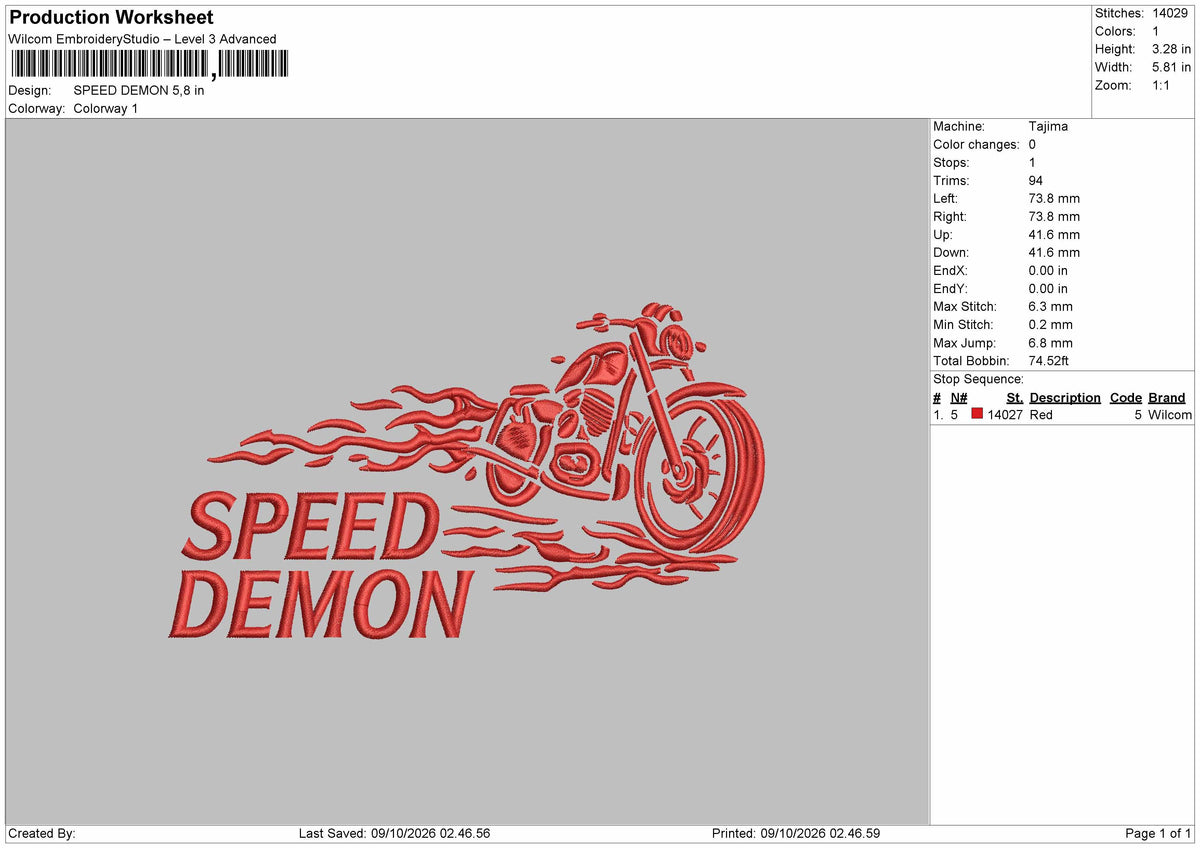Viewport: 1200px width, 848px height.
Task: Click the 'Description' column header
Action: [1065, 398]
